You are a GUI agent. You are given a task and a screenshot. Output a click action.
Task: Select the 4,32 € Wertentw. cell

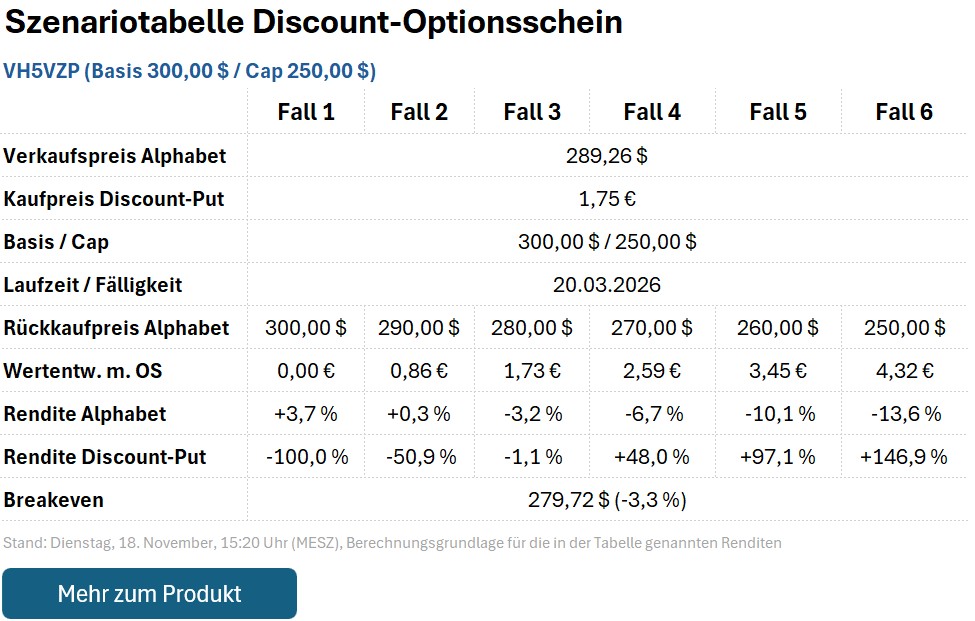tap(902, 370)
